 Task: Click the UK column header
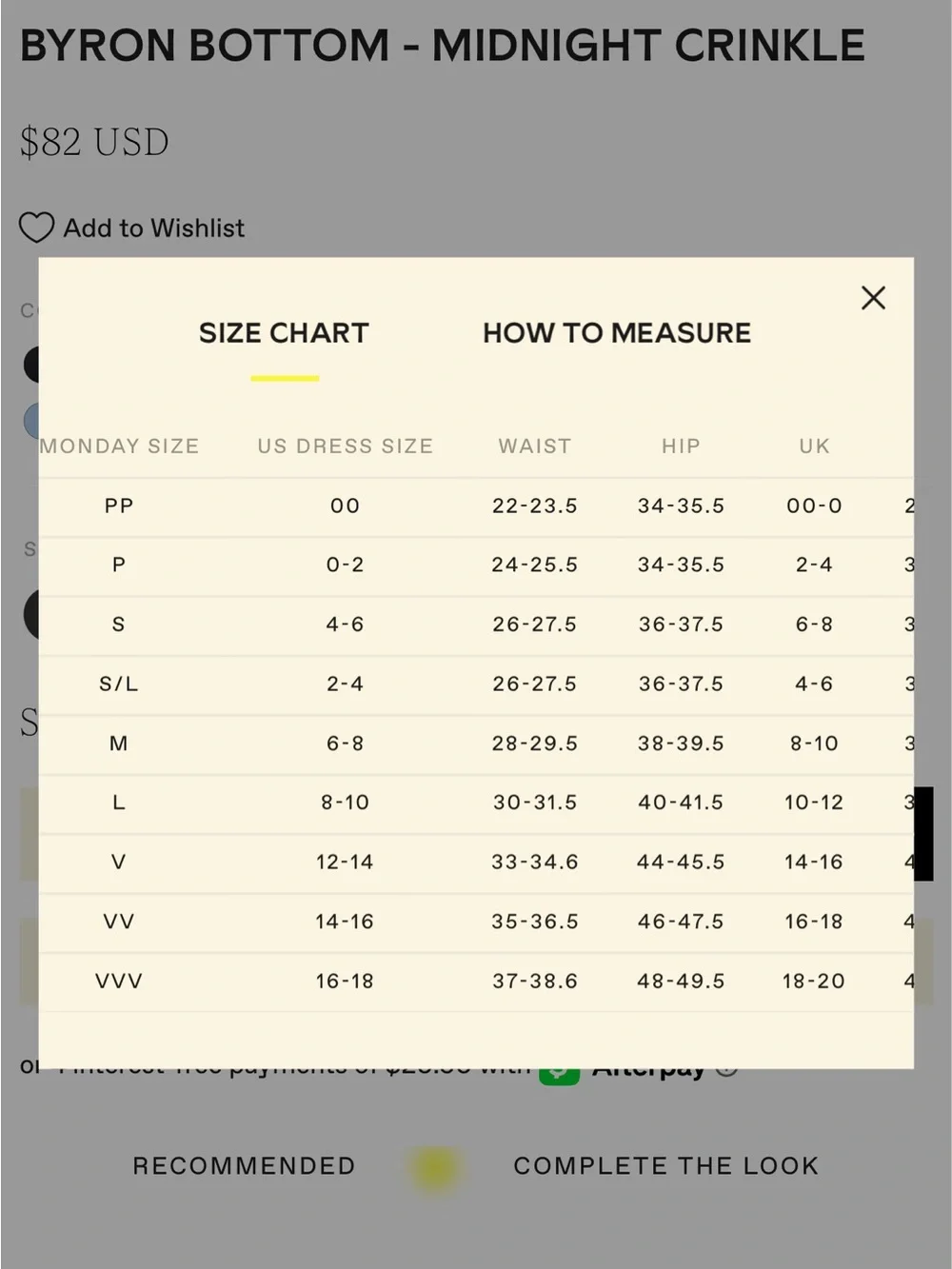click(815, 446)
